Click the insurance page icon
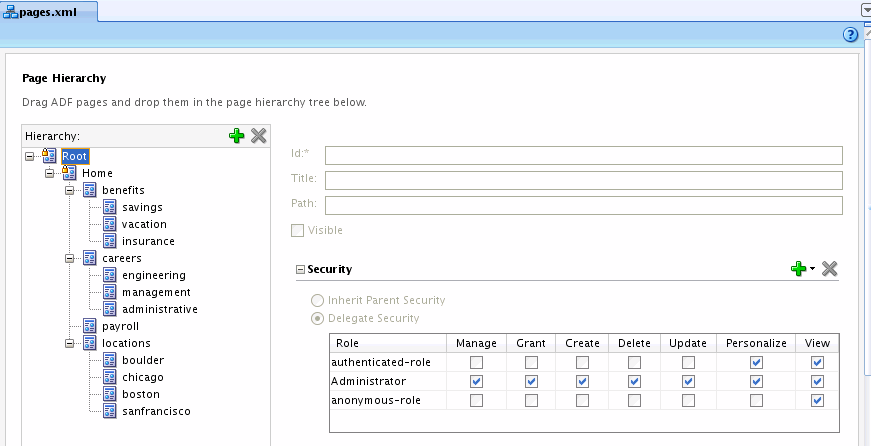Image resolution: width=871 pixels, height=446 pixels. tap(109, 241)
